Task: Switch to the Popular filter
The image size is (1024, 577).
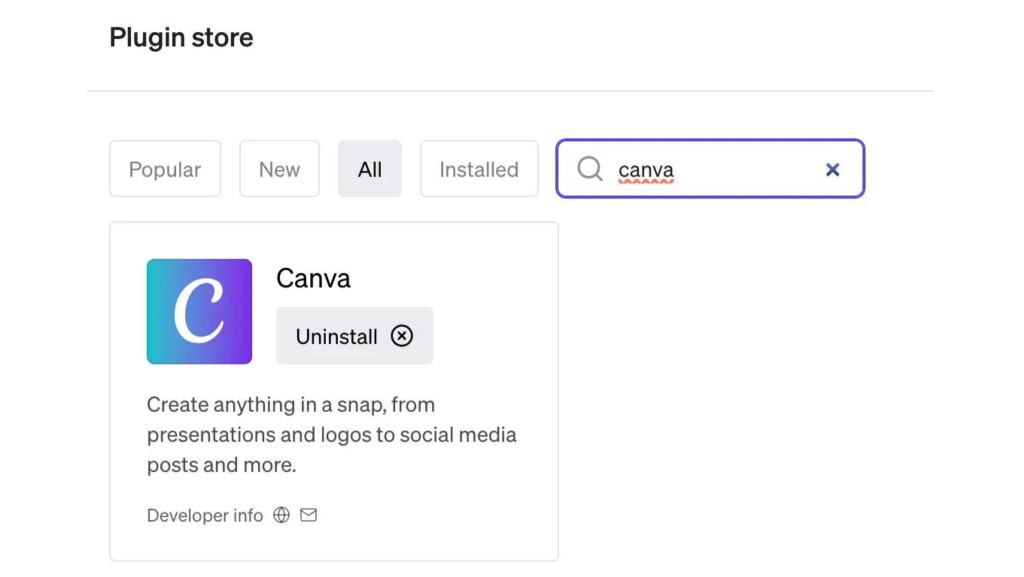Action: coord(165,169)
